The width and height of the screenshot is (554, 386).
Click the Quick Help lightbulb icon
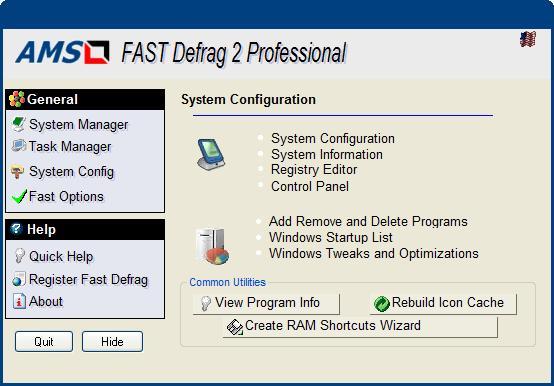click(19, 255)
